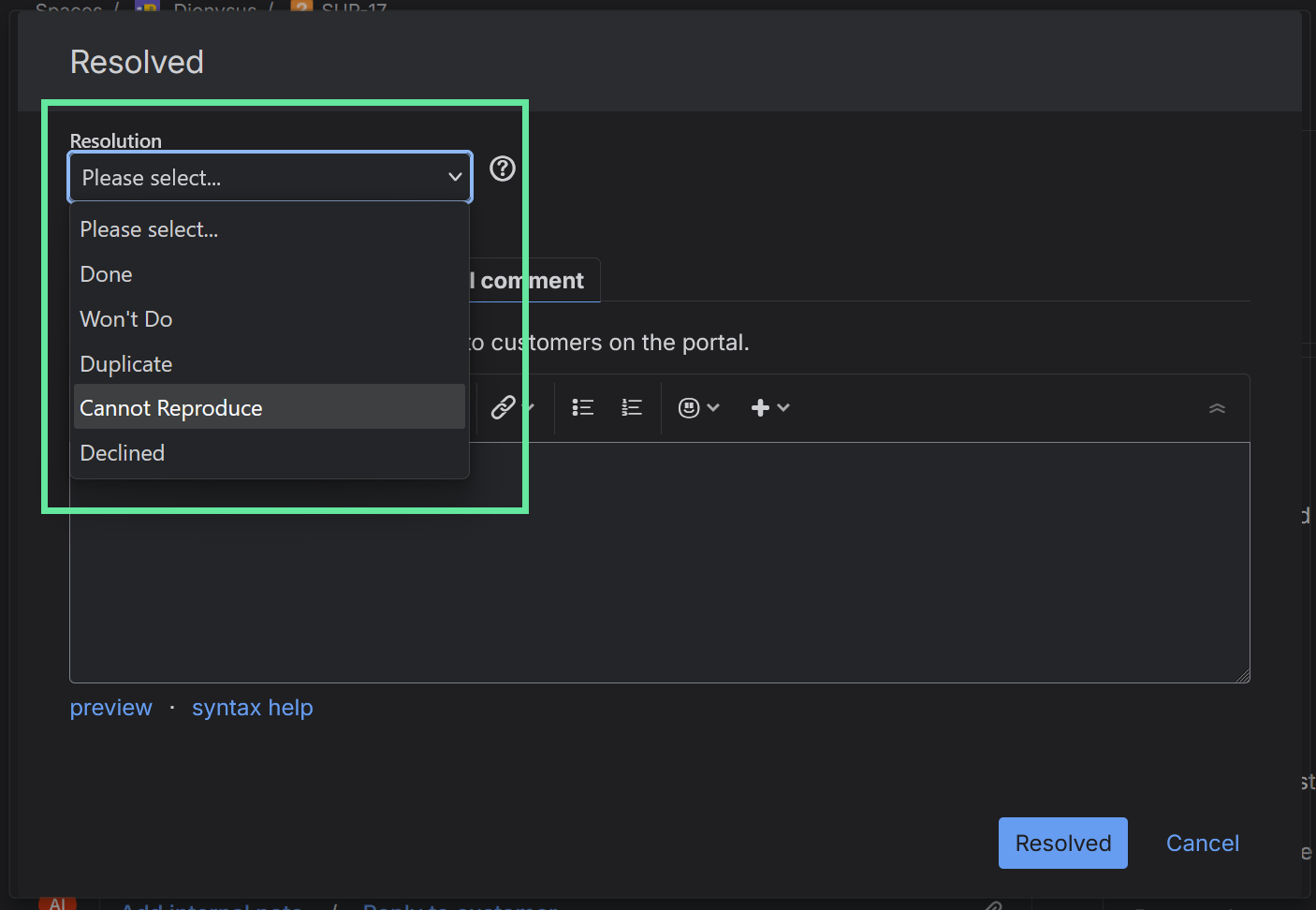Image resolution: width=1316 pixels, height=910 pixels.
Task: Select the Please select... placeholder list option
Action: [150, 229]
